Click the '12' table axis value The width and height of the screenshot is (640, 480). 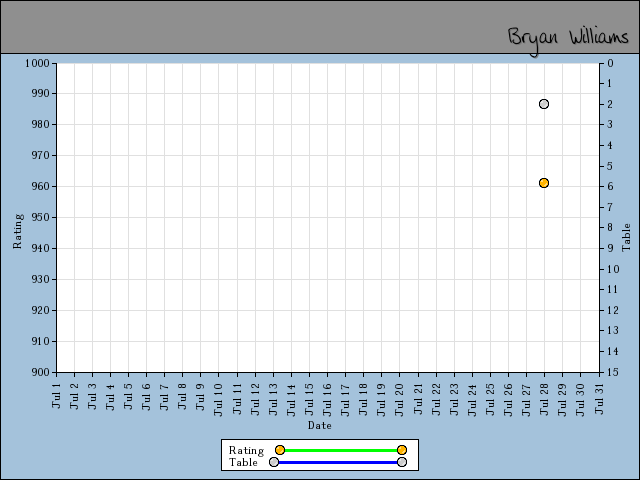(613, 310)
